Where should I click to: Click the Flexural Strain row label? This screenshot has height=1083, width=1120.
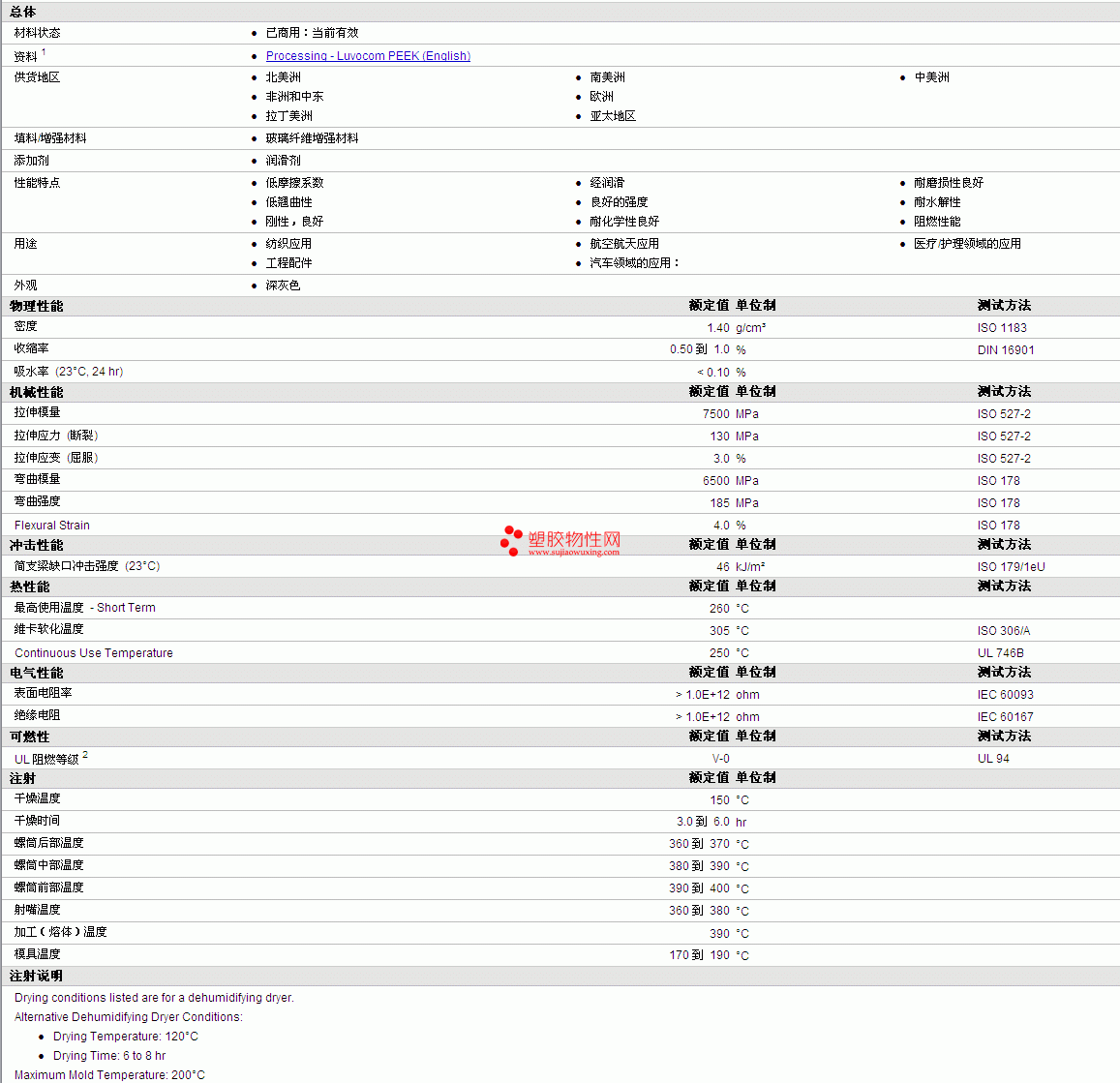[x=52, y=525]
